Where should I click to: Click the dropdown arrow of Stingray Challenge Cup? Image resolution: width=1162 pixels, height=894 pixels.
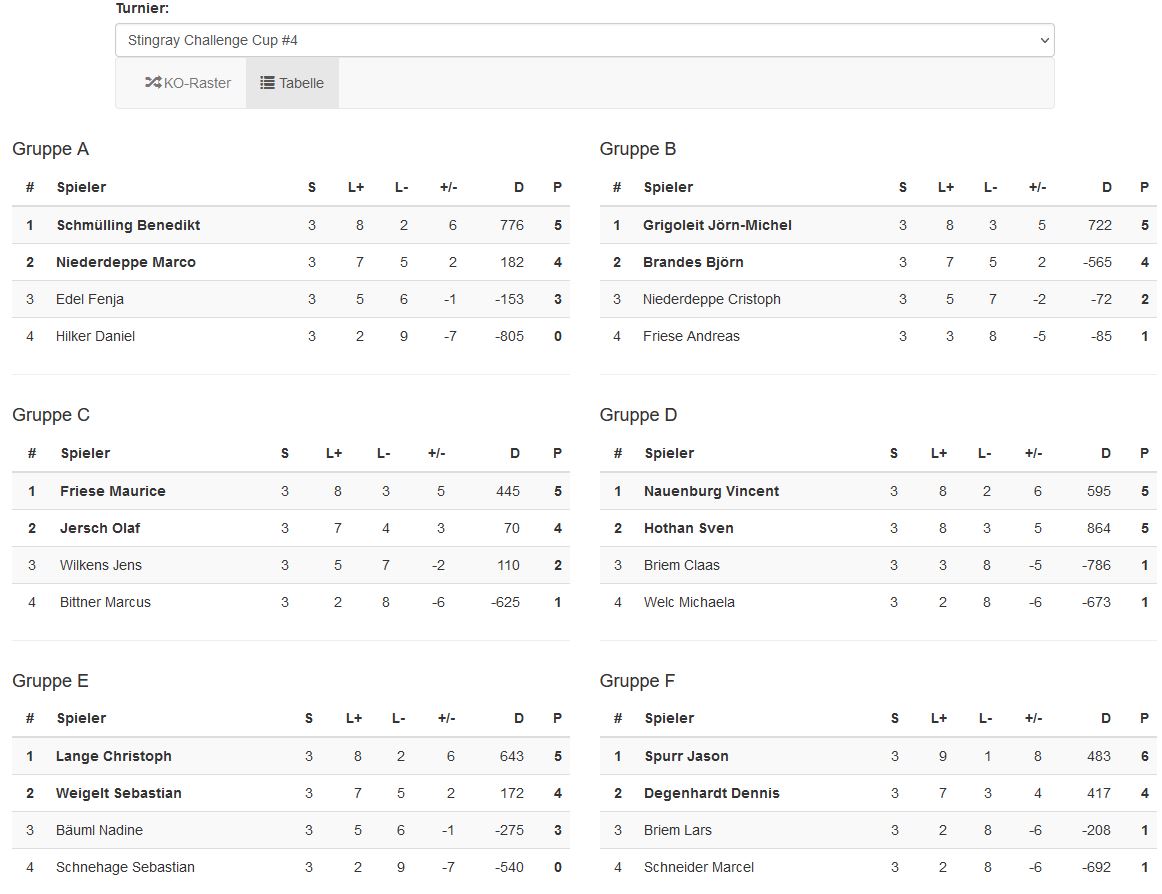(x=1044, y=41)
